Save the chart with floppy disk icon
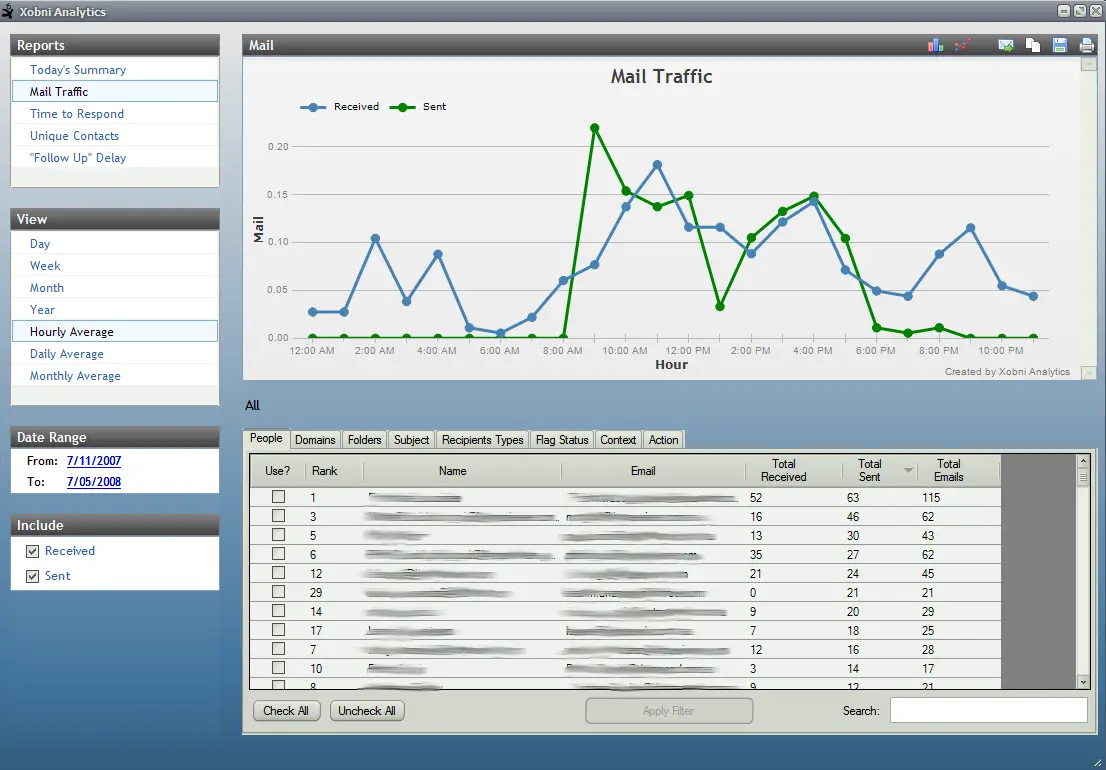This screenshot has width=1106, height=770. (x=1059, y=45)
